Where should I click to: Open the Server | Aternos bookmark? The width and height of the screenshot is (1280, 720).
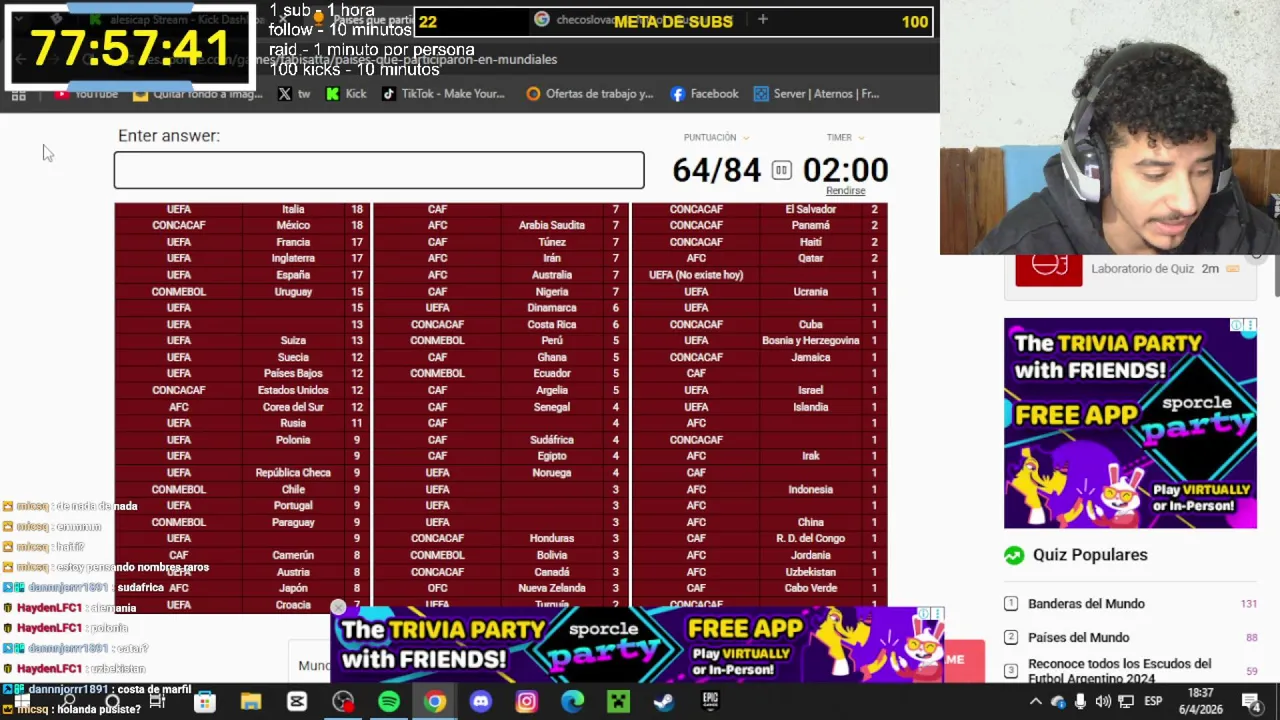(816, 94)
